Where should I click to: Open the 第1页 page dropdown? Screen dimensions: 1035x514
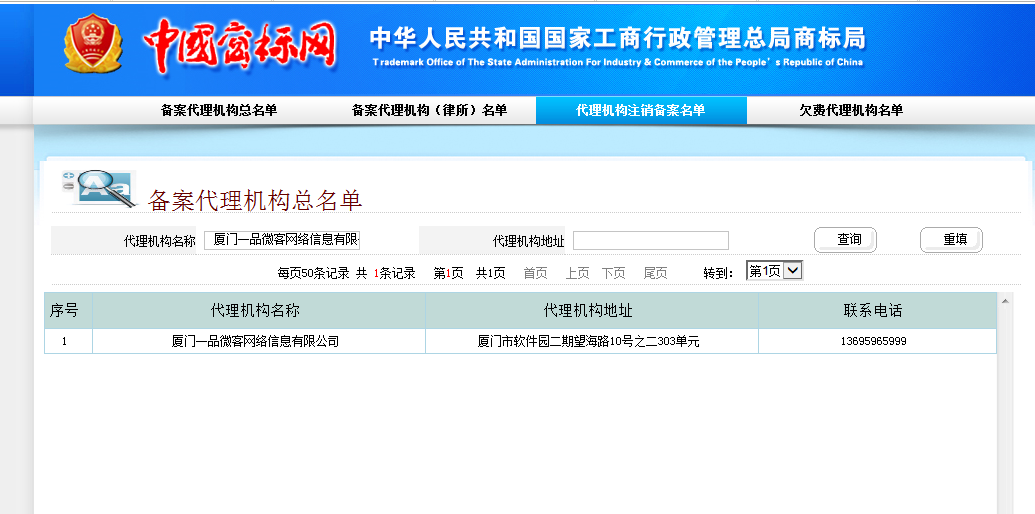point(774,271)
